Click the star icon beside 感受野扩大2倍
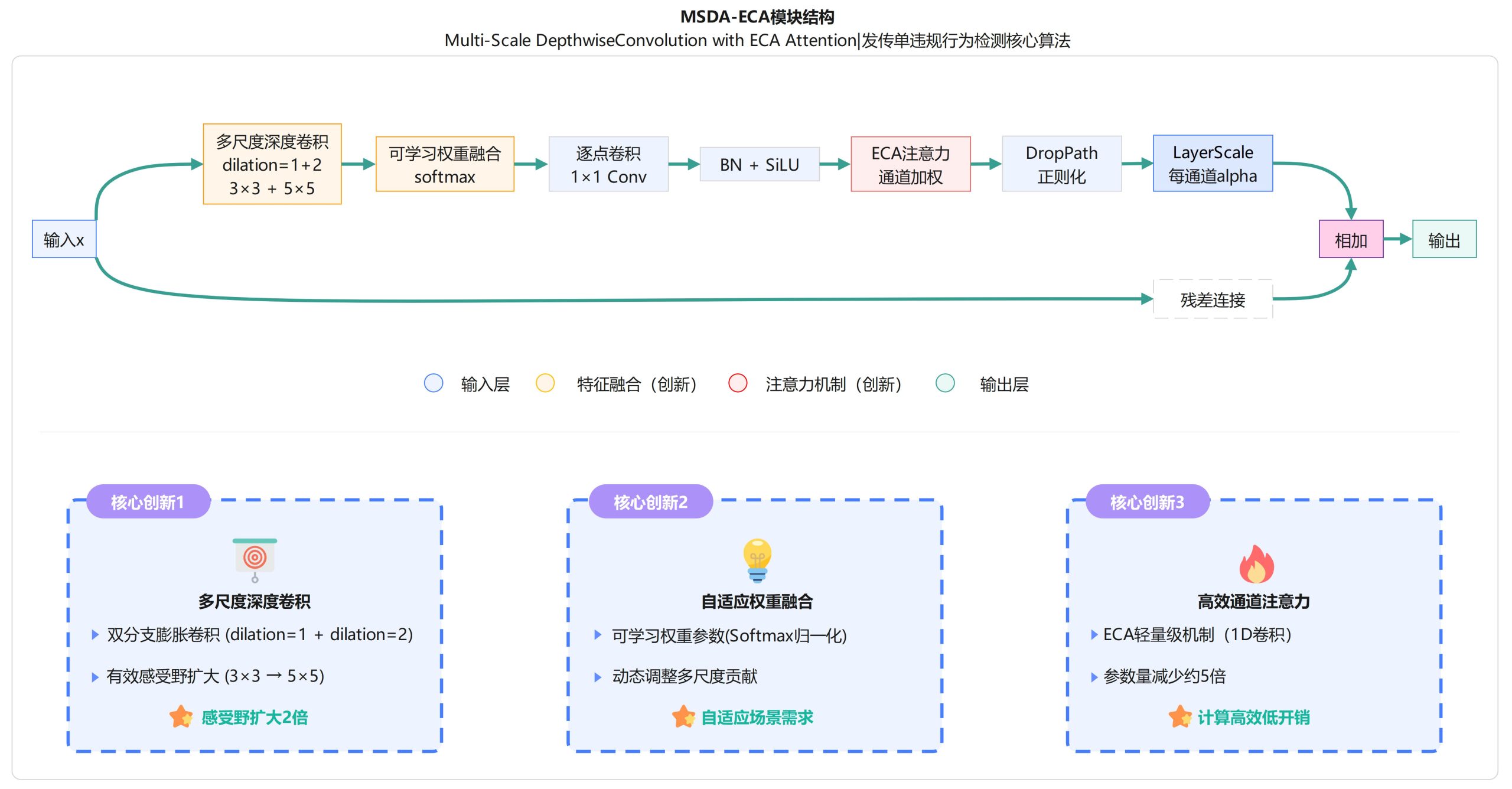The image size is (1512, 789). [x=181, y=717]
